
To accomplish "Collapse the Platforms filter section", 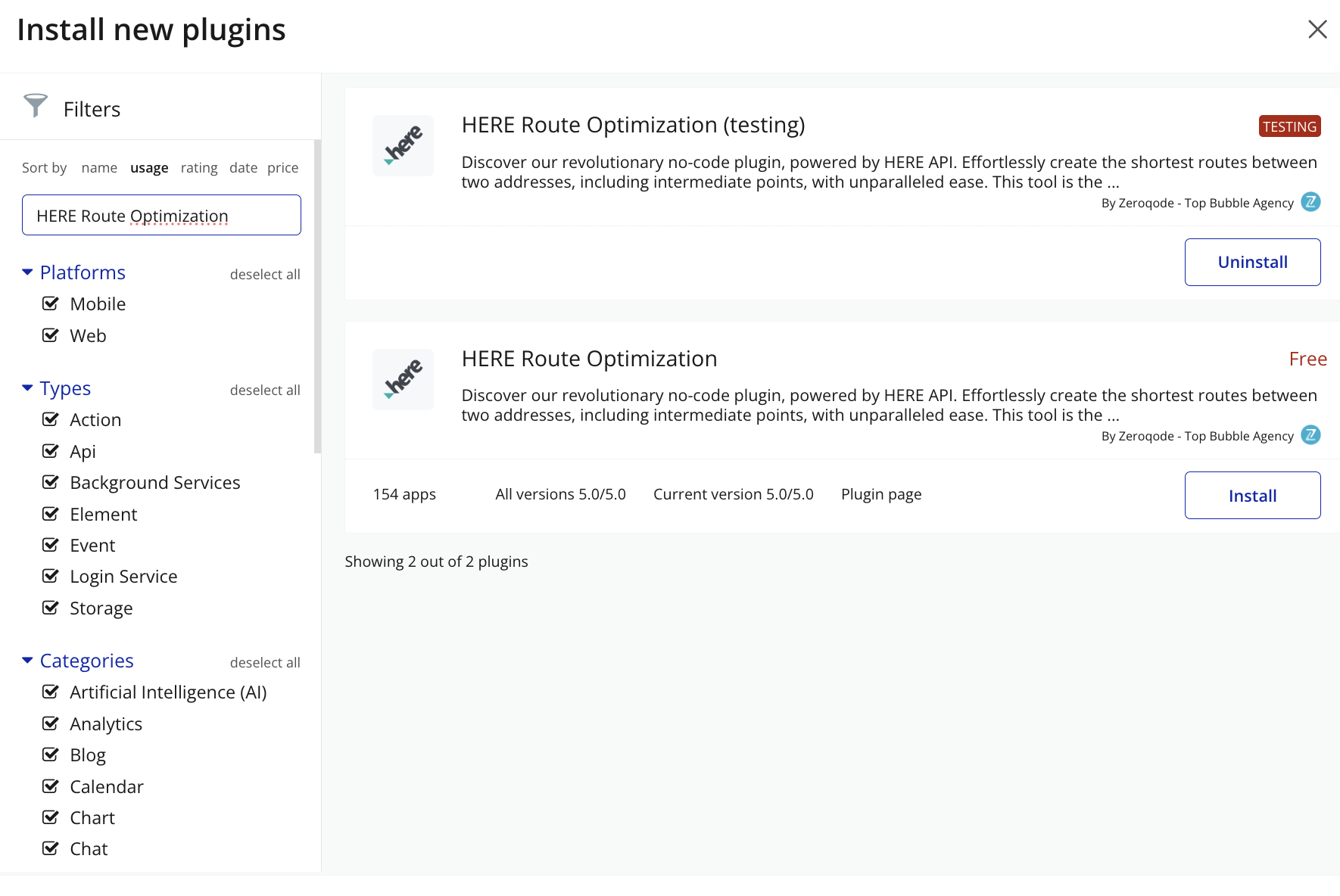I will [x=28, y=272].
